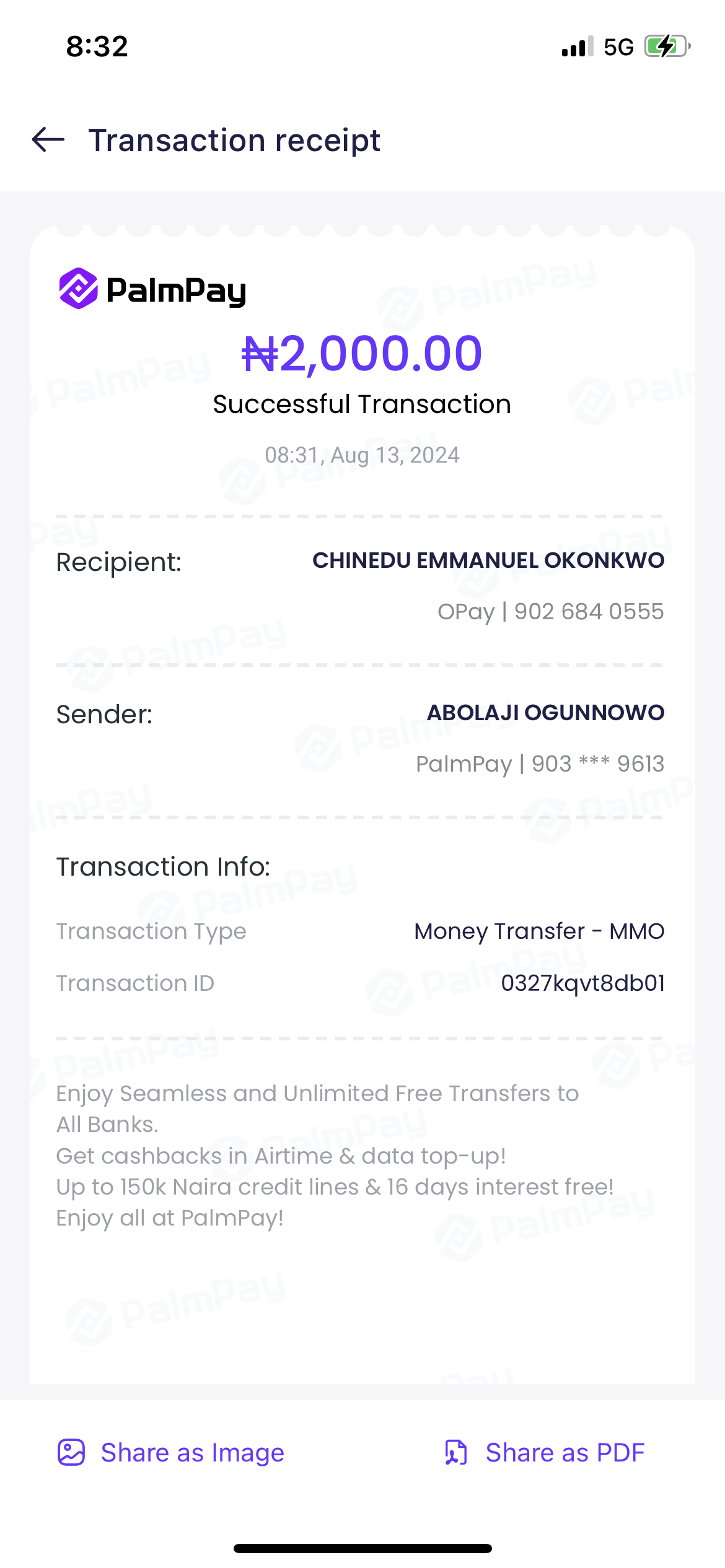This screenshot has height=1568, width=725.
Task: Tap the home indicator bar
Action: (362, 1548)
